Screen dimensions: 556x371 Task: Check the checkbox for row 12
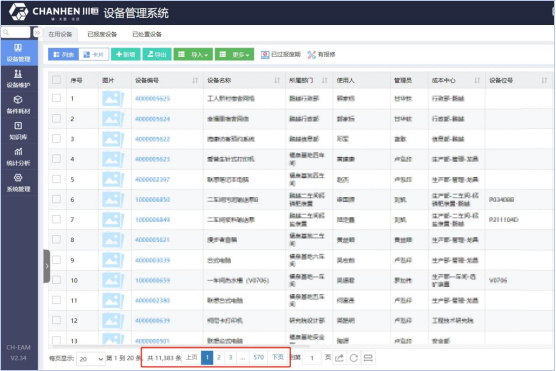[56, 320]
